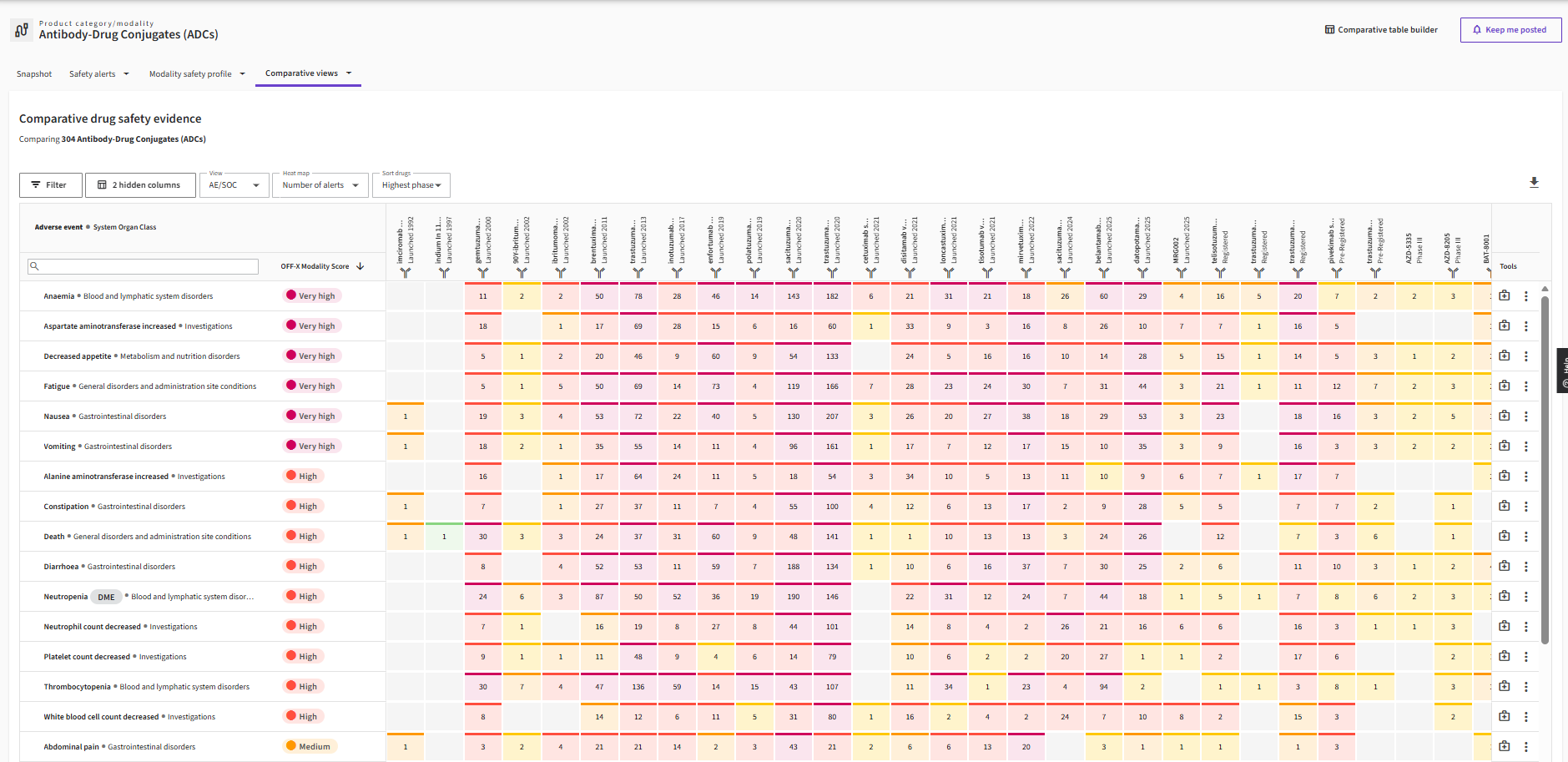This screenshot has height=762, width=1568.
Task: Click the add-to-table icon for the Nausea row
Action: (1505, 416)
